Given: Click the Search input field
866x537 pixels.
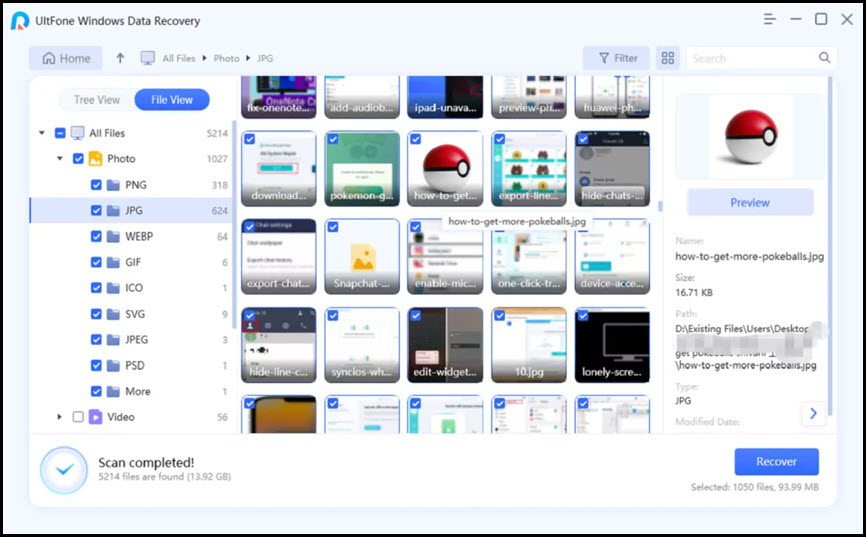Looking at the screenshot, I should pos(761,58).
